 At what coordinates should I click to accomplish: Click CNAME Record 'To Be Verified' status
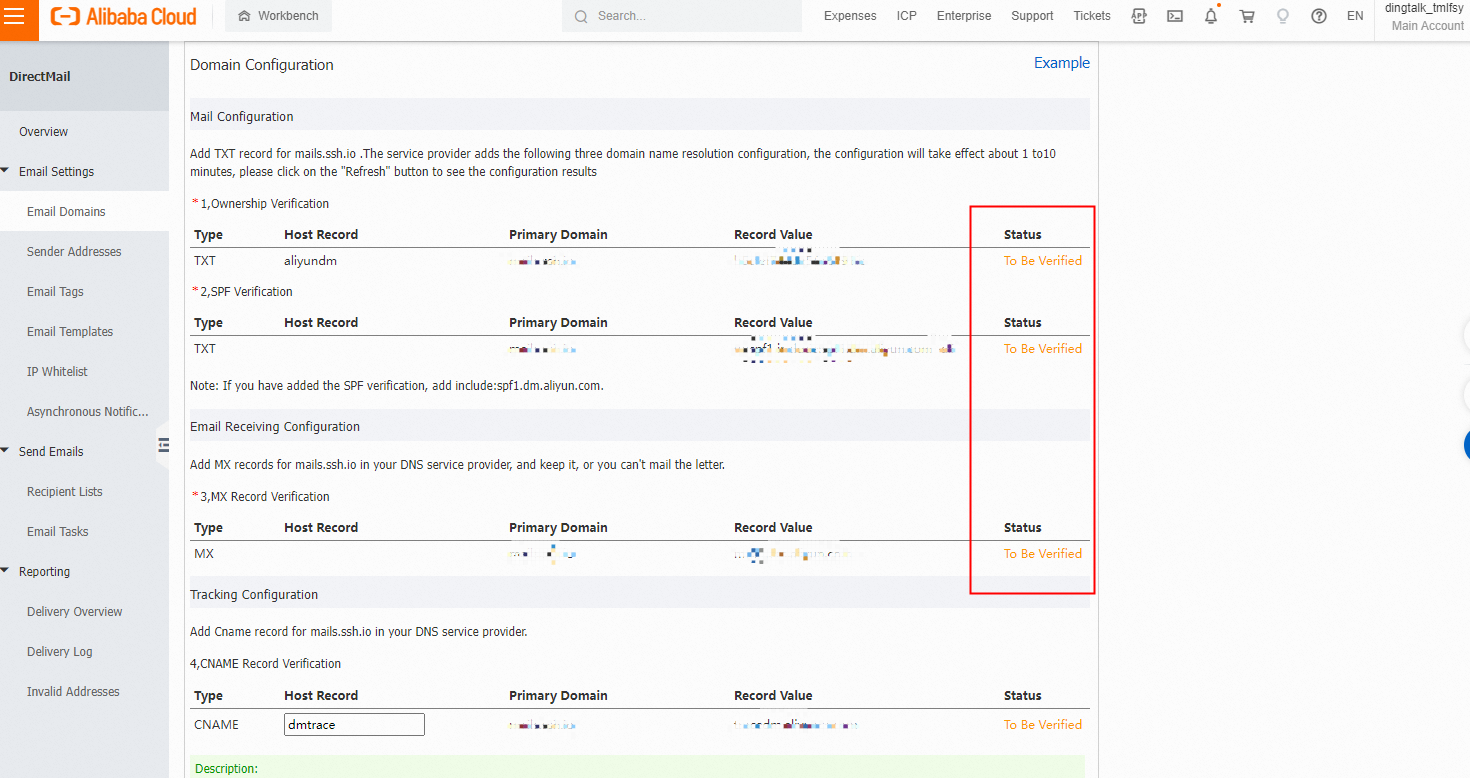coord(1043,725)
